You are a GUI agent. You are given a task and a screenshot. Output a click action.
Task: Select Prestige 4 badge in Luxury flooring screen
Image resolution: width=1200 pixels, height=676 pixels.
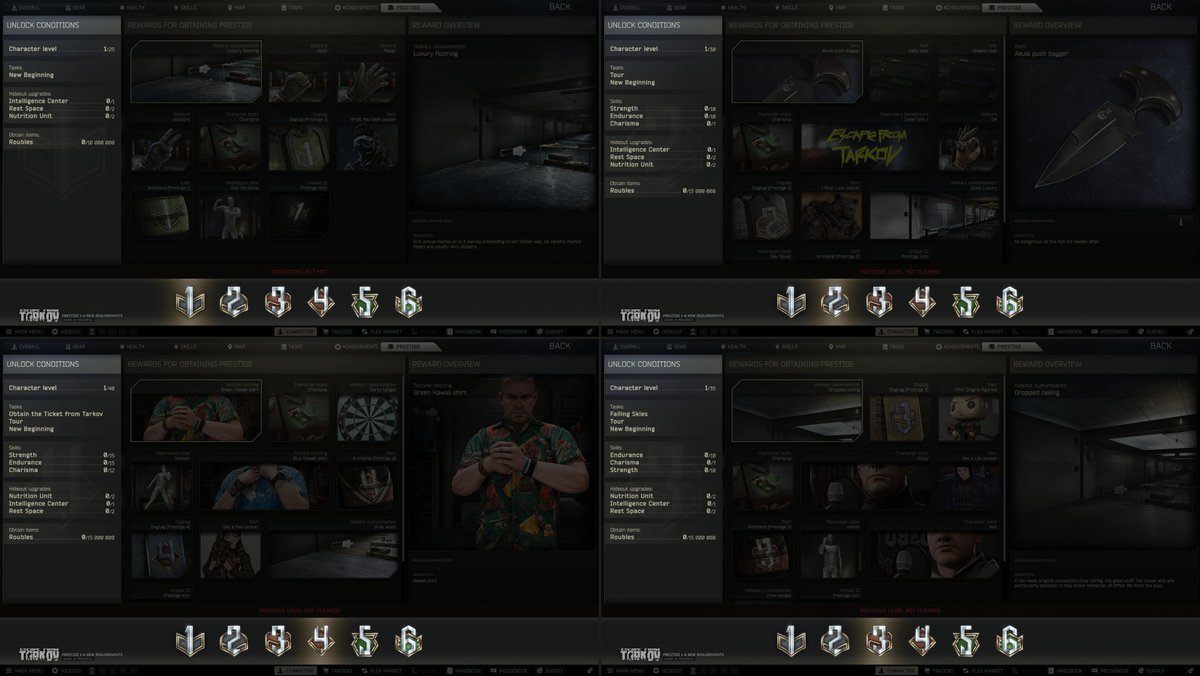pos(322,300)
